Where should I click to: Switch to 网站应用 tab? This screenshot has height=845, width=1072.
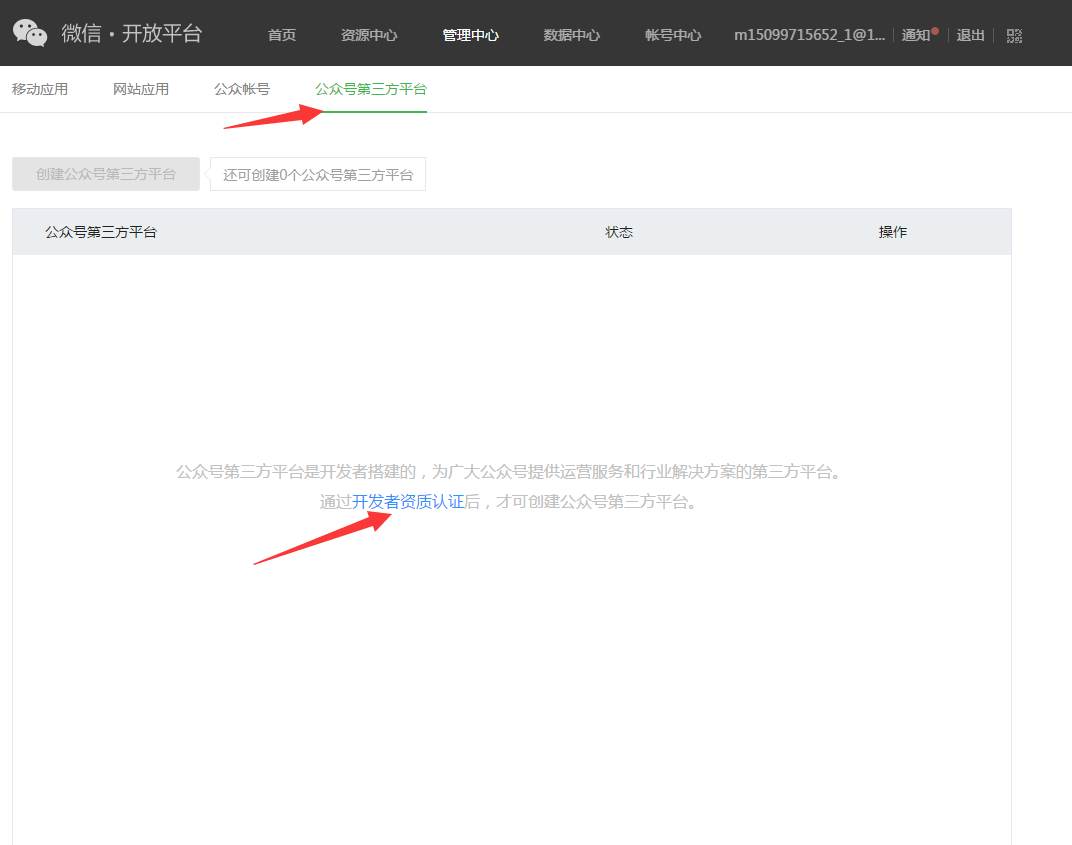pyautogui.click(x=141, y=89)
